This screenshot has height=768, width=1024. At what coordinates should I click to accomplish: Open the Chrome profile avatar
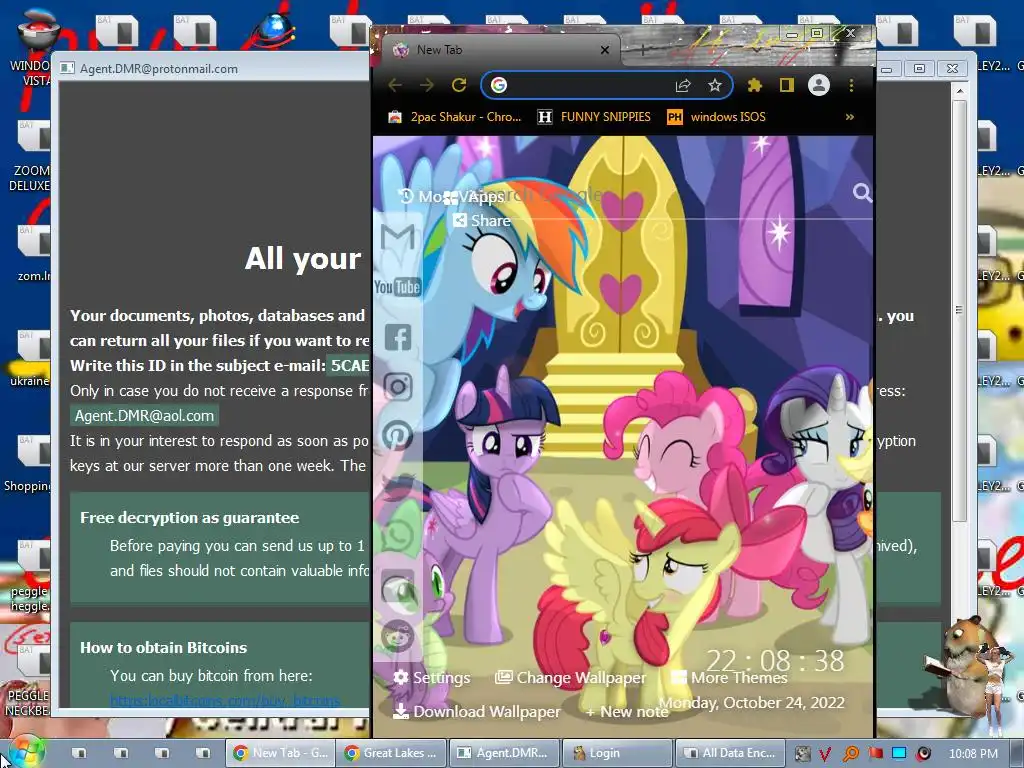point(819,85)
